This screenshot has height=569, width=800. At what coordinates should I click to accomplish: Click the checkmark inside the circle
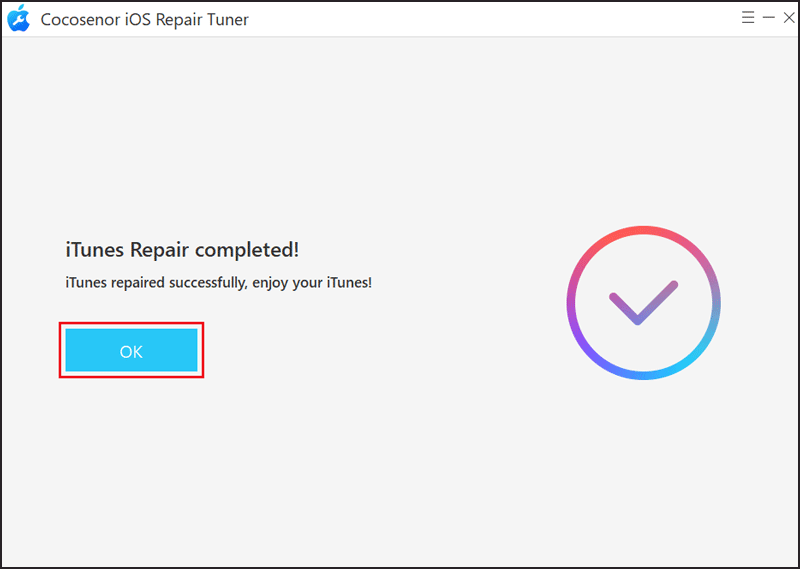[x=643, y=302]
